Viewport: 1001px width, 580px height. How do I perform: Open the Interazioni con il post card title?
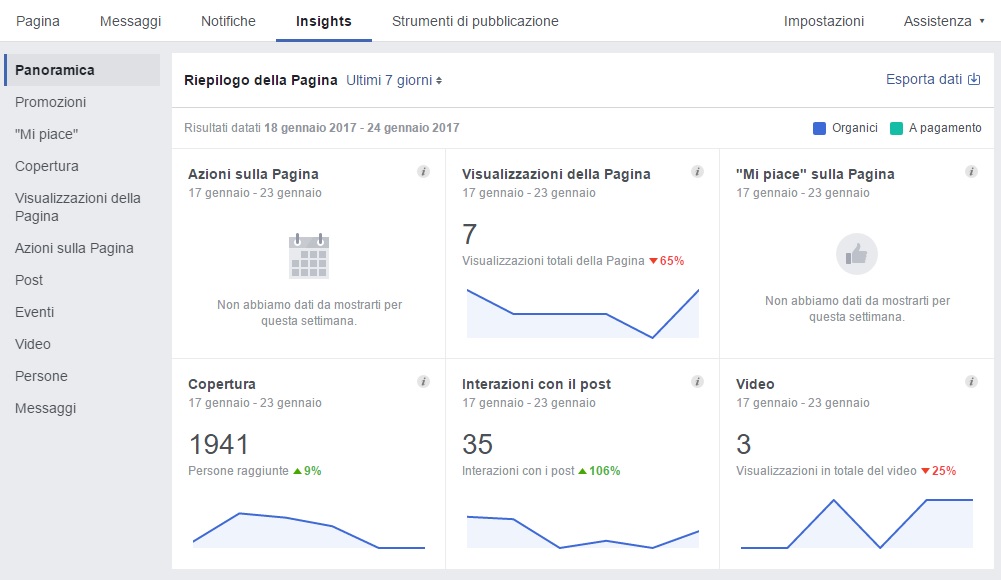tap(536, 384)
